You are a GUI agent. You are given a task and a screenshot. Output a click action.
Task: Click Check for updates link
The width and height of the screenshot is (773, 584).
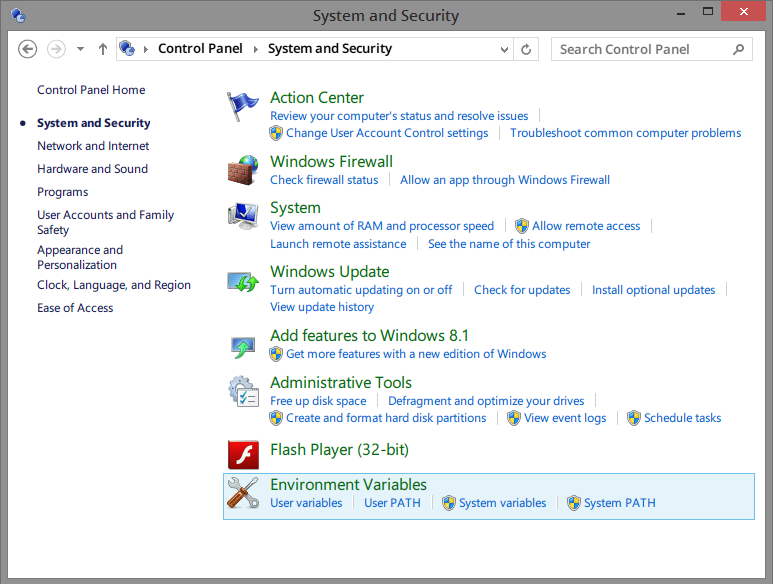[x=522, y=290]
